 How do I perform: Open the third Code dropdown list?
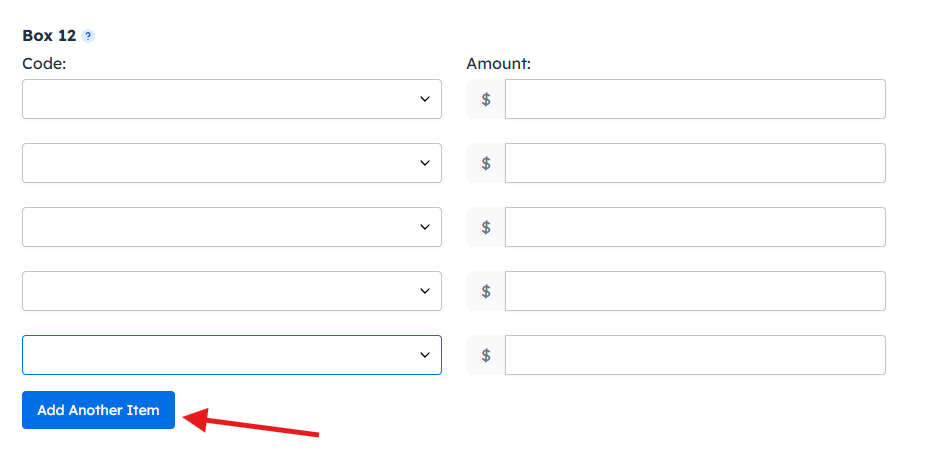point(231,227)
